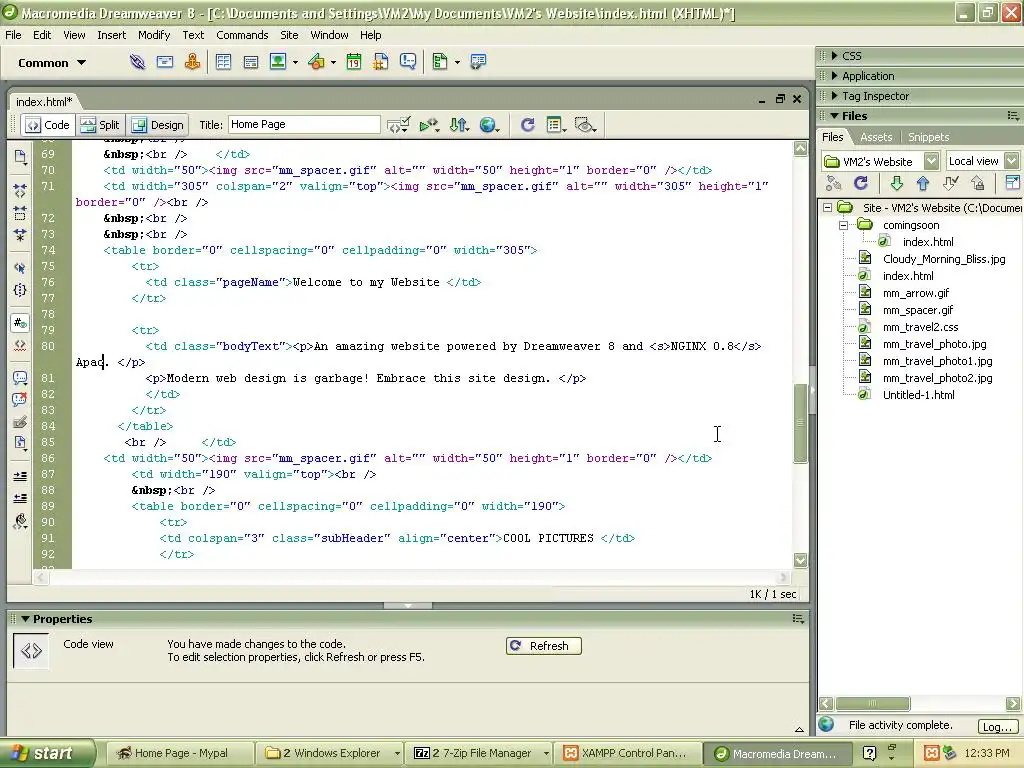Insert a Table from the toolbar
Screen dimensions: 1024x768
[x=223, y=62]
